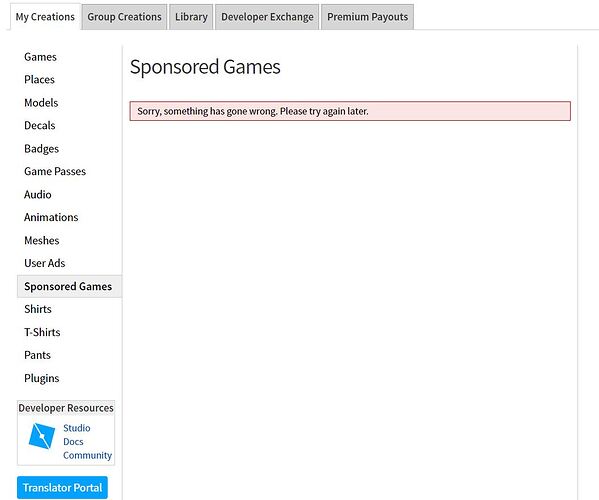Click the Roblox Studio logo icon
The image size is (599, 500).
pyautogui.click(x=42, y=436)
